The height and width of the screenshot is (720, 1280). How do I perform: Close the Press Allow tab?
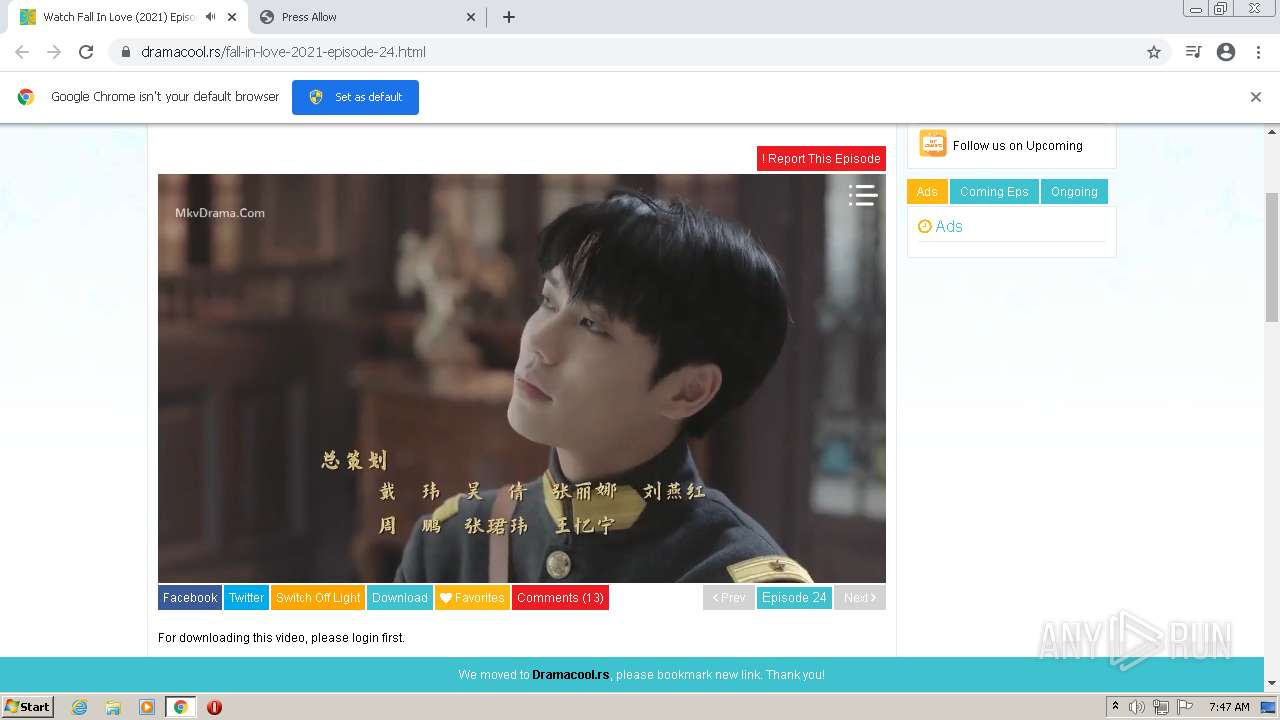pyautogui.click(x=471, y=17)
